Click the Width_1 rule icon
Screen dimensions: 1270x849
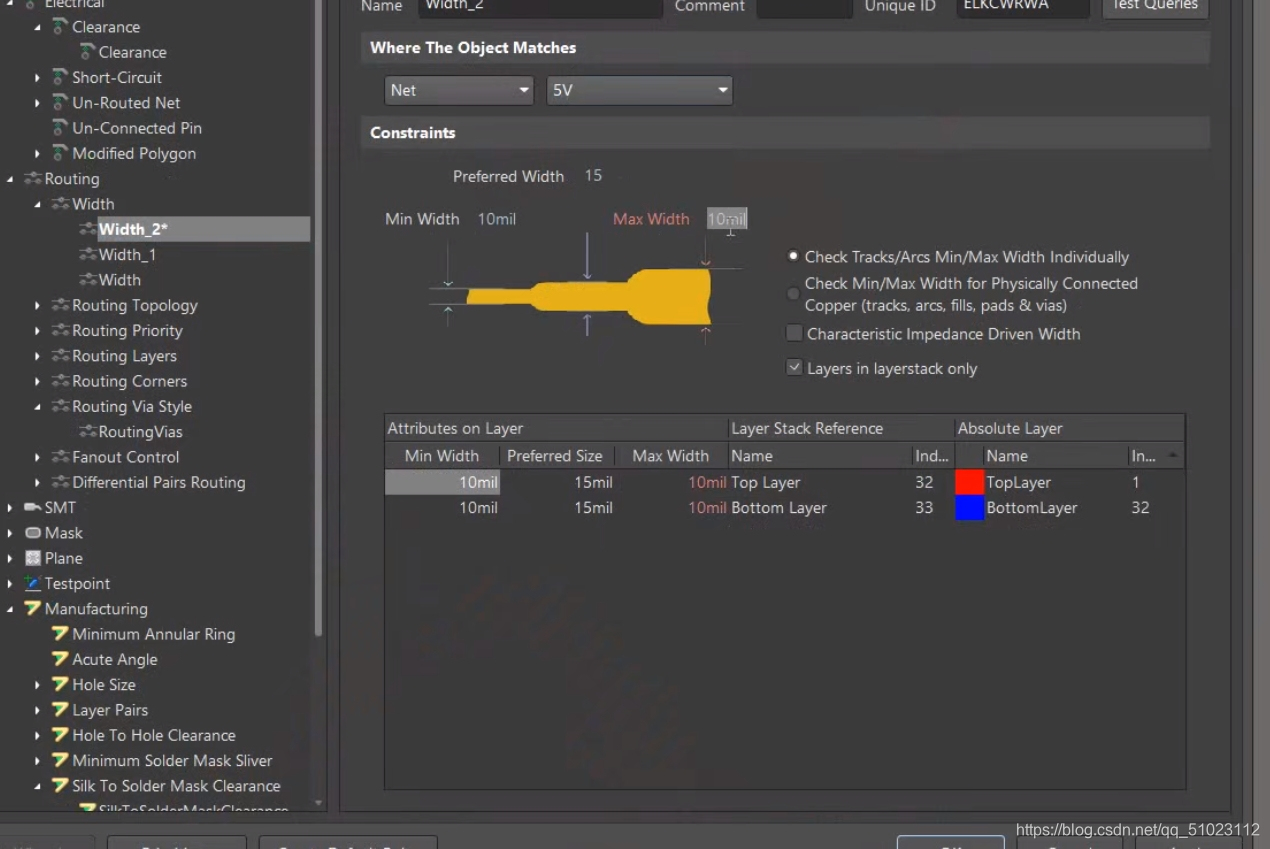[x=88, y=255]
